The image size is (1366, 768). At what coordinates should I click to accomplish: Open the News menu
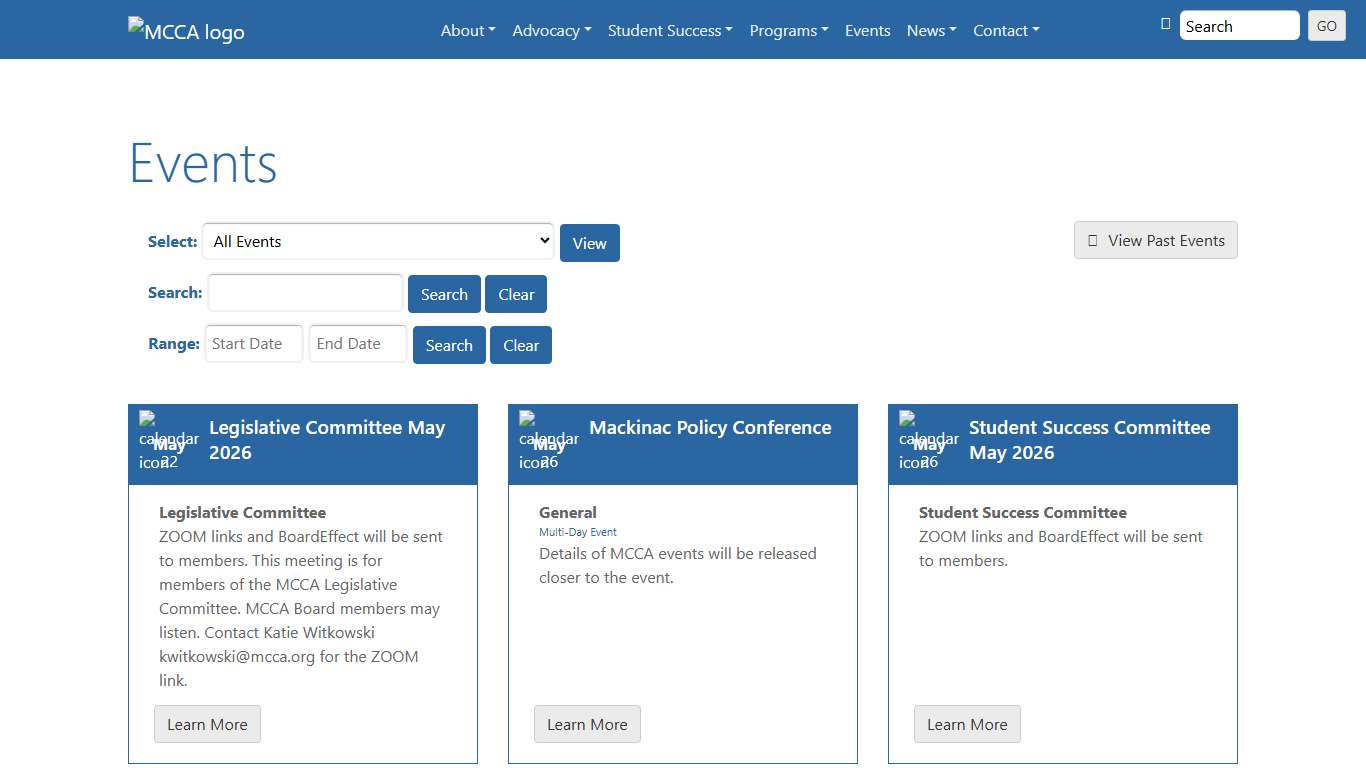tap(931, 30)
